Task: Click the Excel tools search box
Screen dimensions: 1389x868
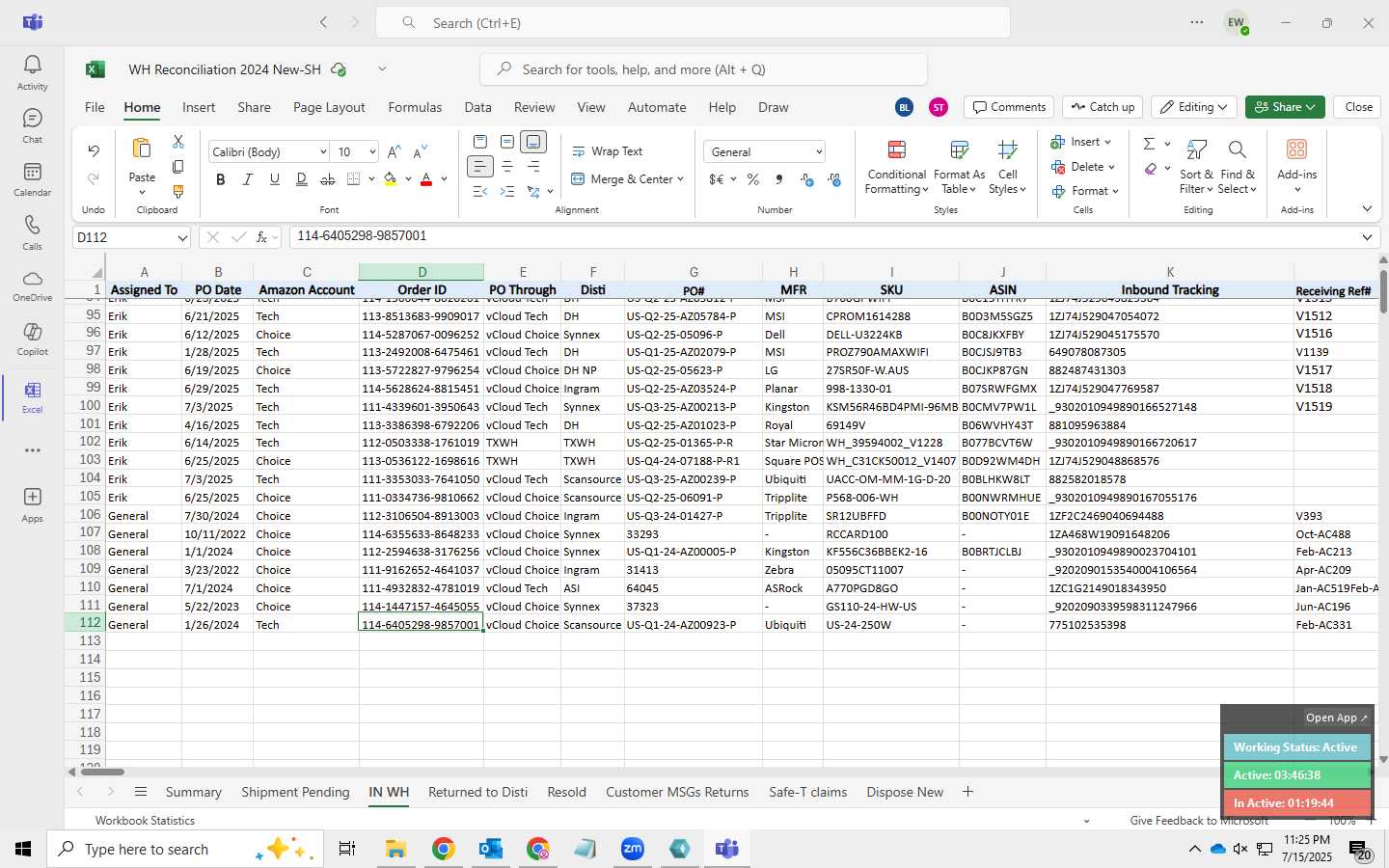Action: pos(703,69)
